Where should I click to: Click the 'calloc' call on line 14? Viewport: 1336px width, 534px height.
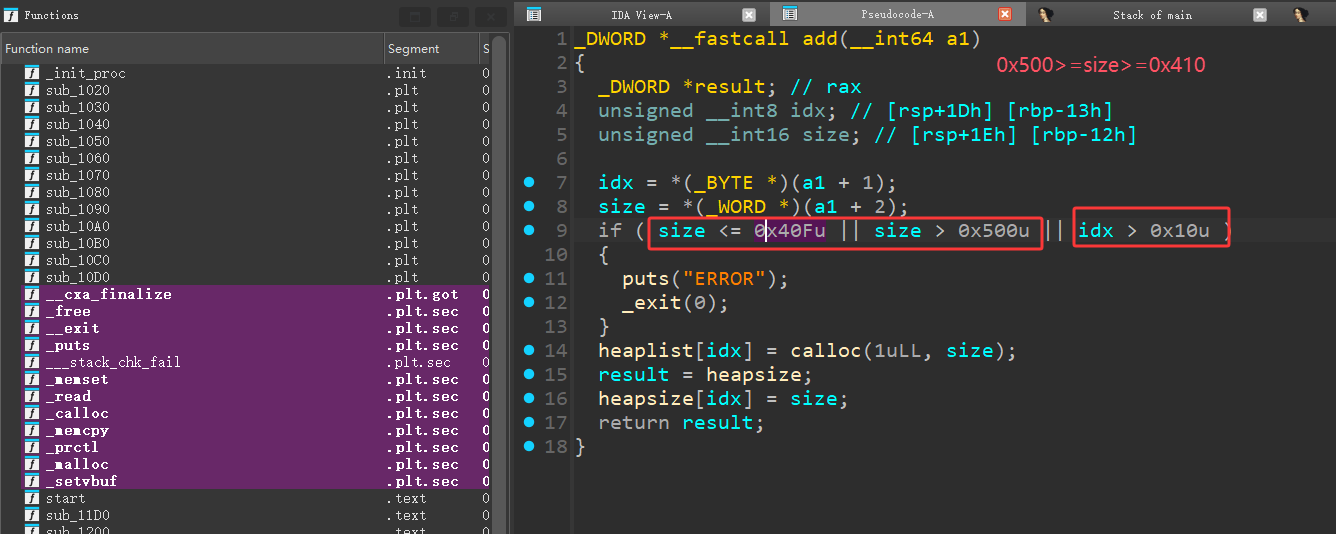826,351
